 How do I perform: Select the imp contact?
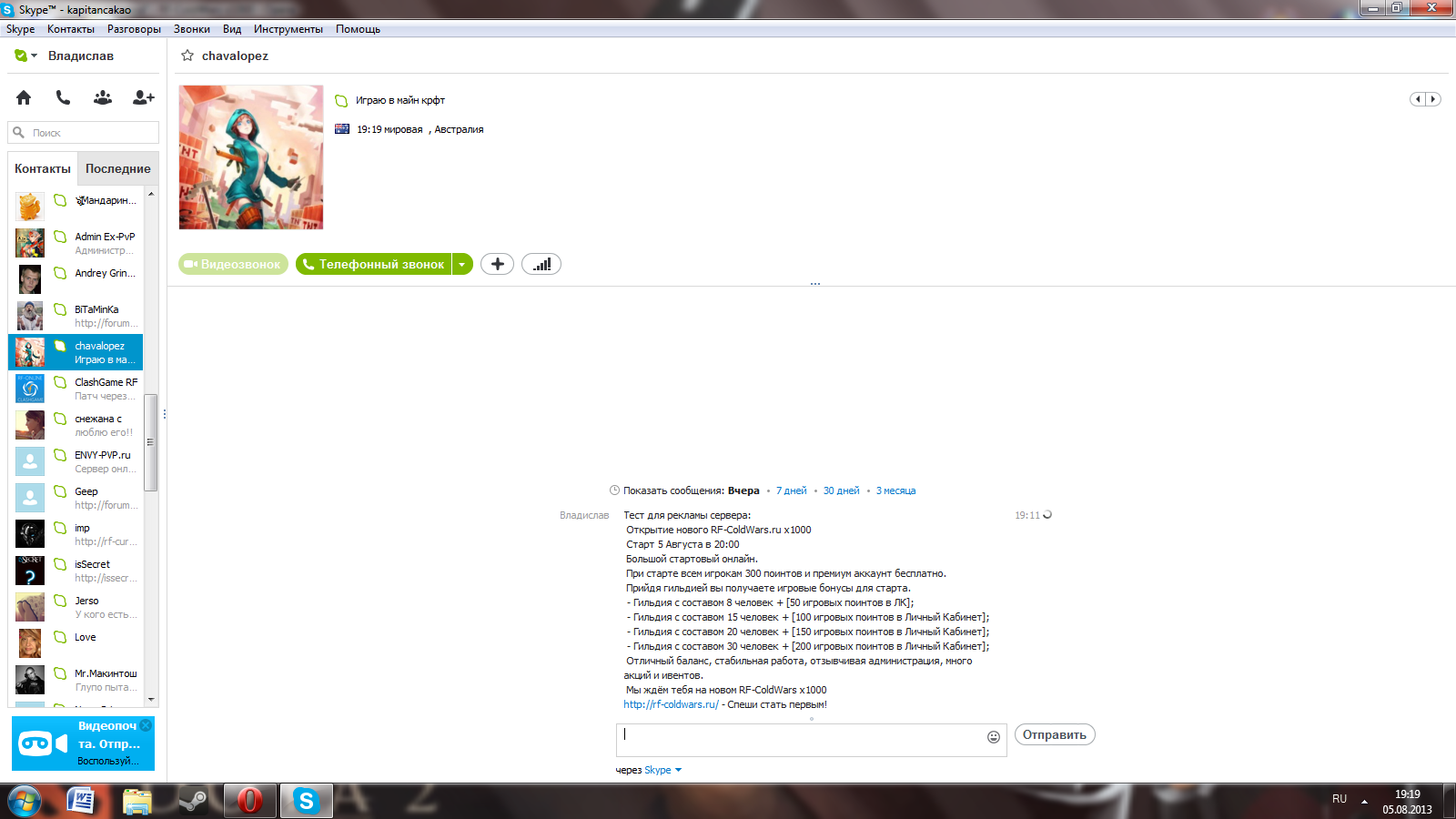pos(76,534)
